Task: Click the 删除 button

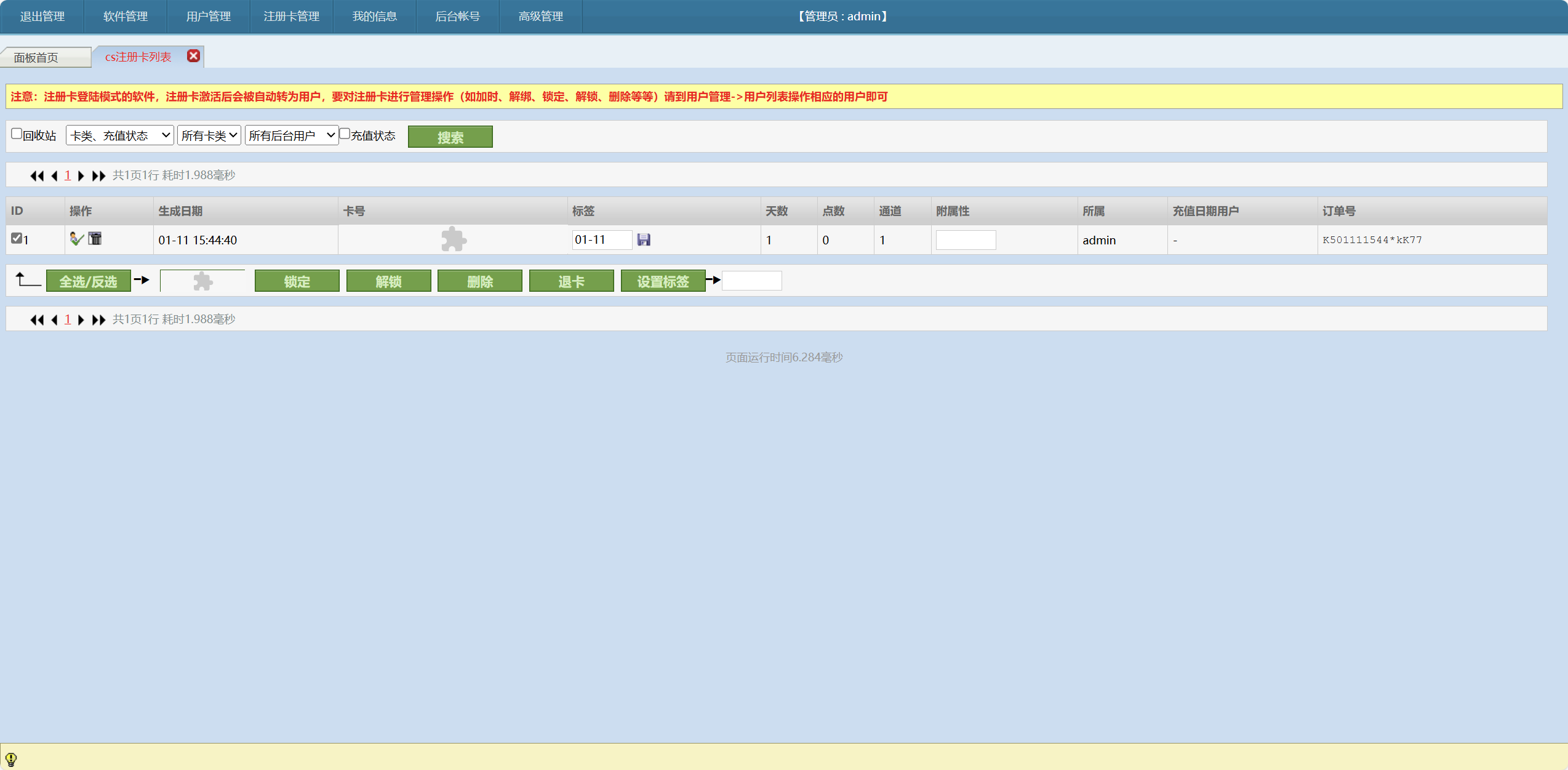Action: tap(480, 281)
